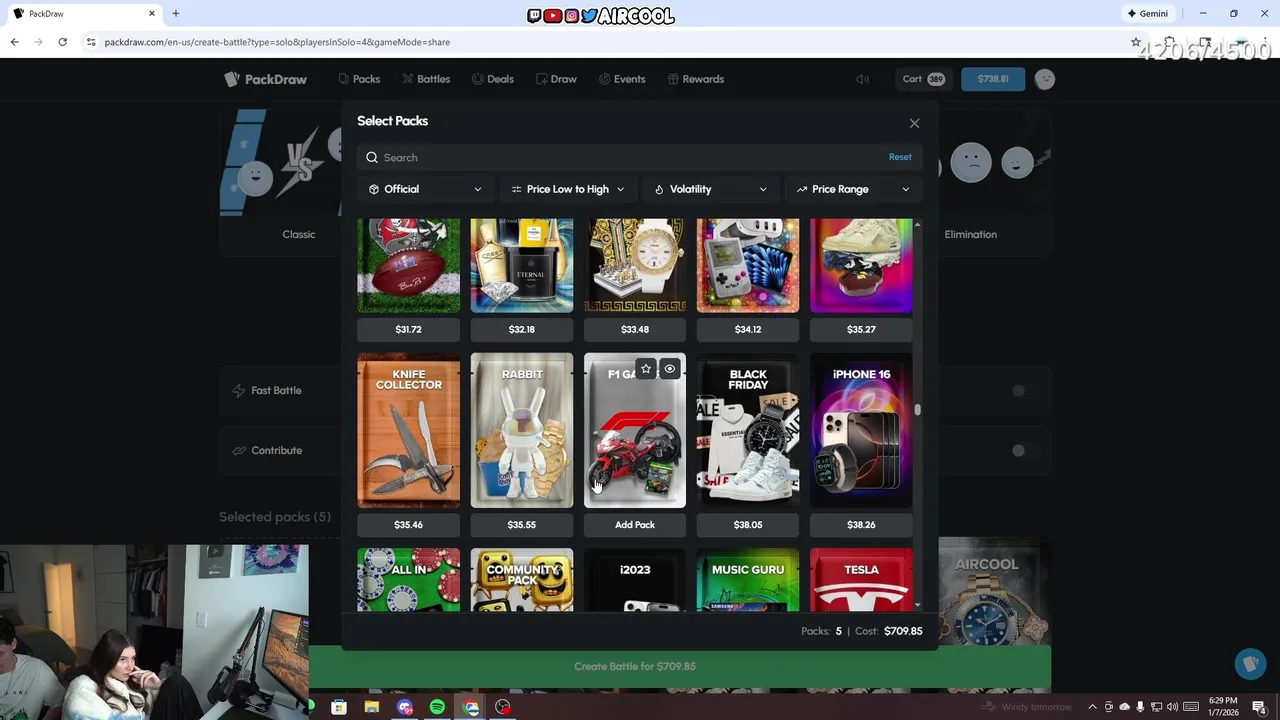This screenshot has height=720, width=1280.
Task: Open the Cart with 389 items
Action: (923, 79)
